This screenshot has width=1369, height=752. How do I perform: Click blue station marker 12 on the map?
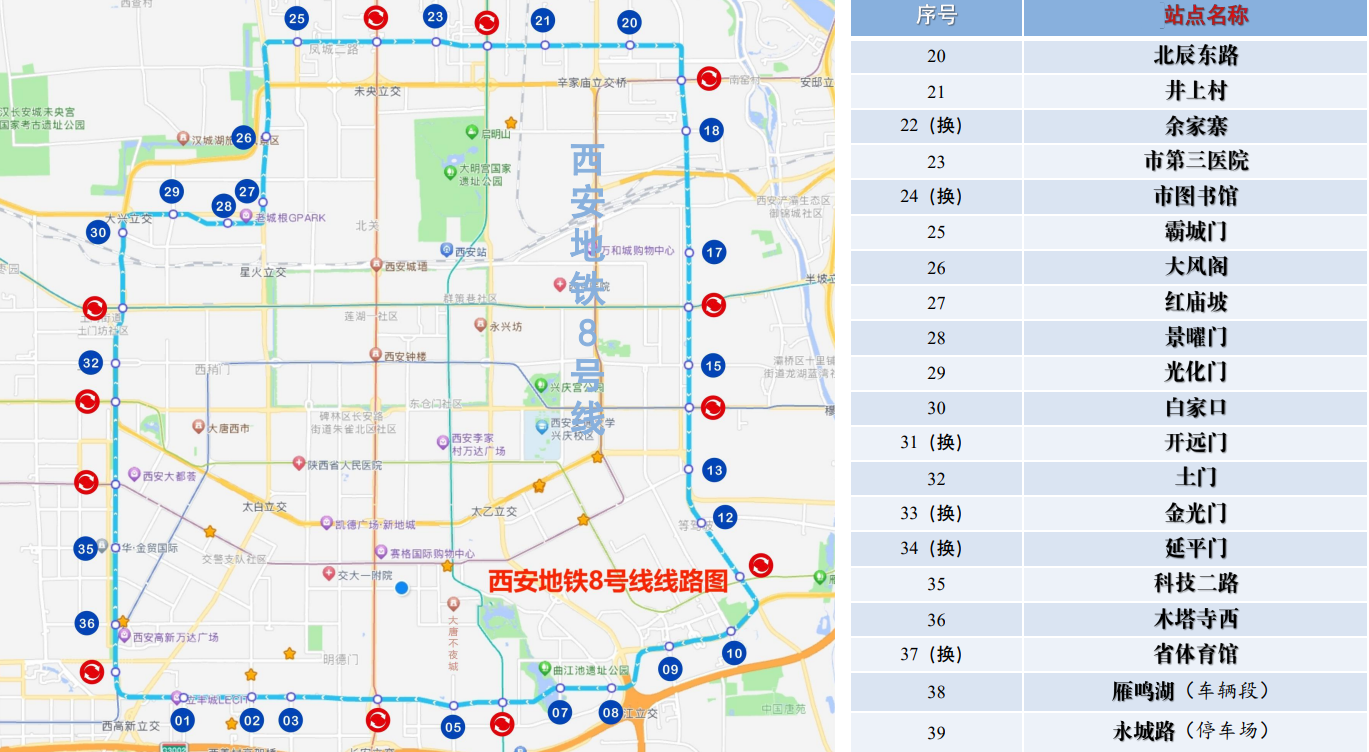point(725,517)
